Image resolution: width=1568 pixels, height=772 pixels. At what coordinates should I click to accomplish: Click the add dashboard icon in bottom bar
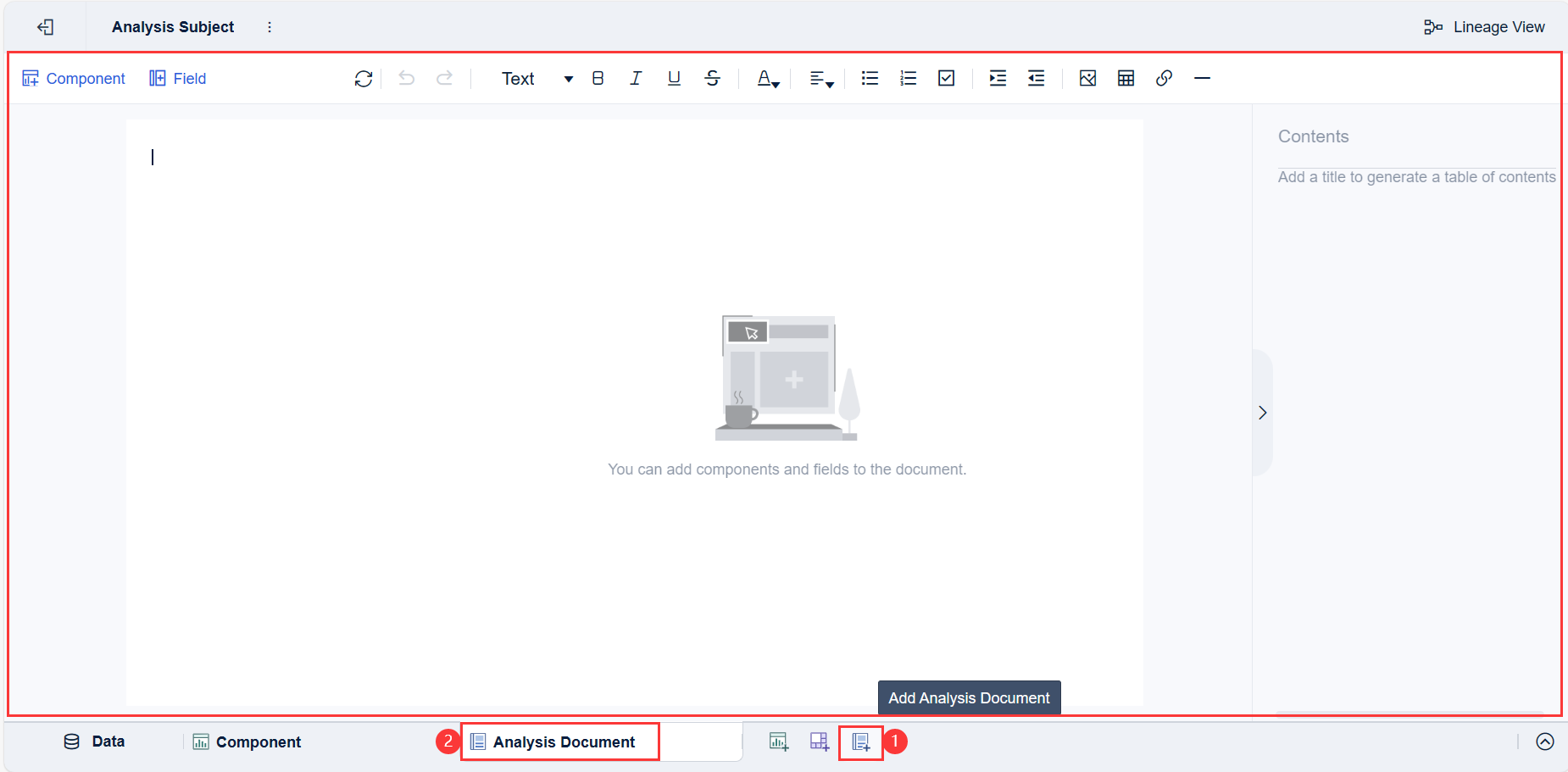818,741
